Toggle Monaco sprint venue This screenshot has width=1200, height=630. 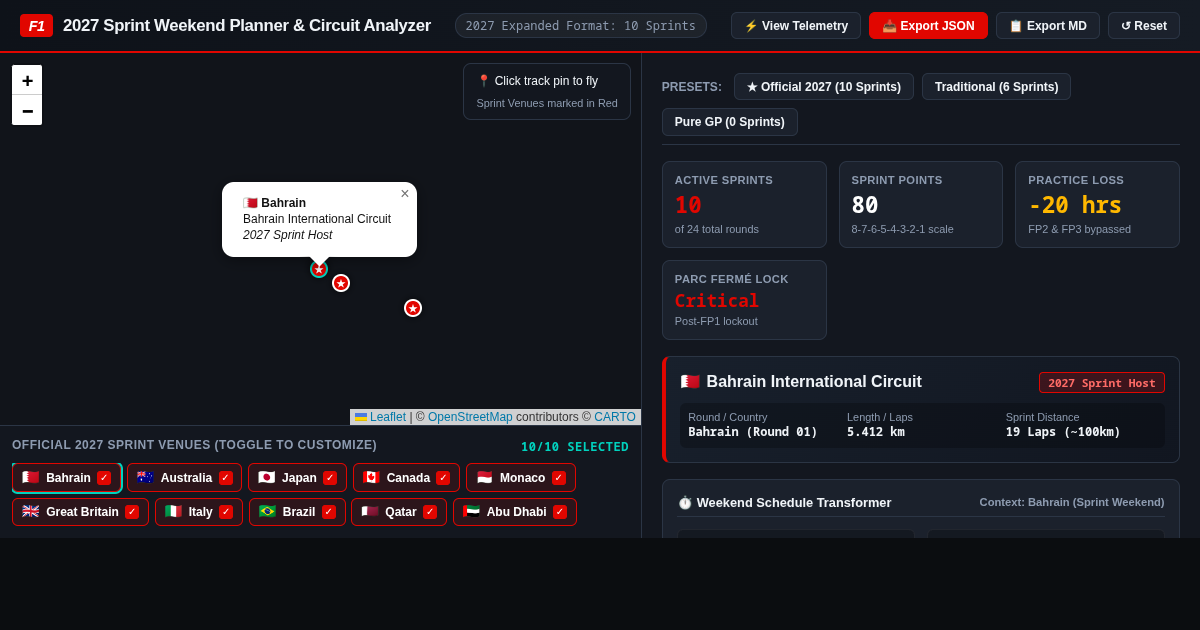point(521,478)
